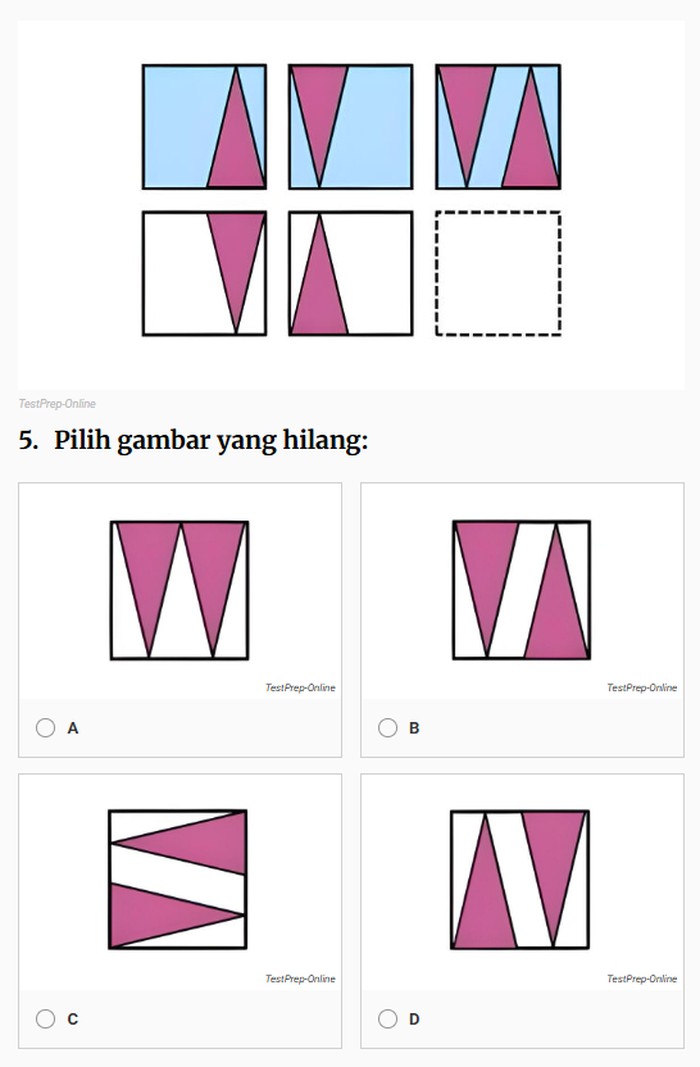Pick option D image of up and down triangles
Viewport: 700px width, 1067px height.
click(x=520, y=880)
